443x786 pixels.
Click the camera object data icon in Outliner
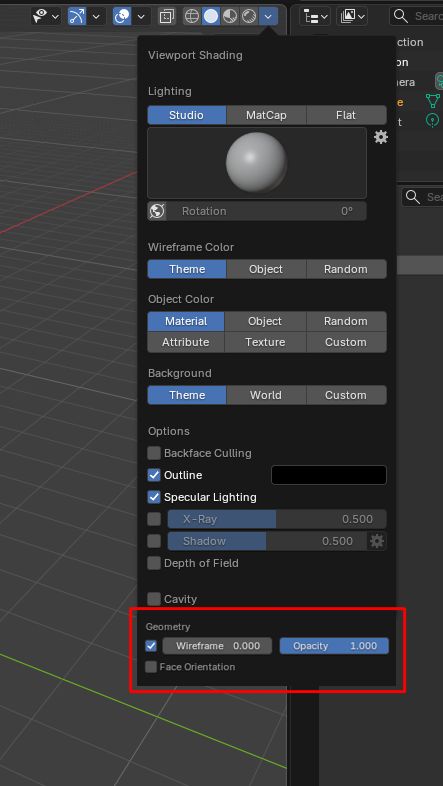point(439,82)
